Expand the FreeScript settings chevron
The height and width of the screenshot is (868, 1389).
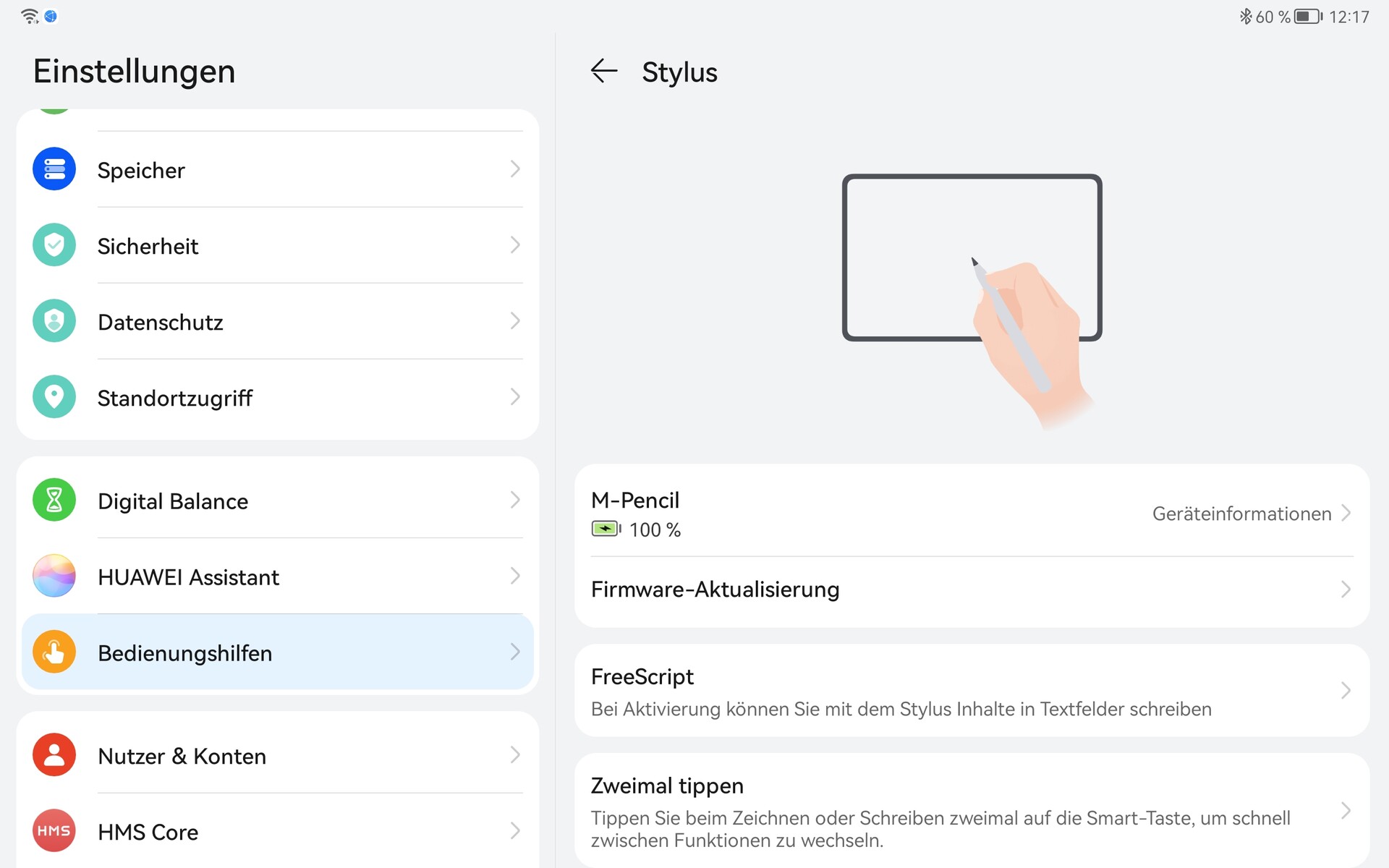1345,691
